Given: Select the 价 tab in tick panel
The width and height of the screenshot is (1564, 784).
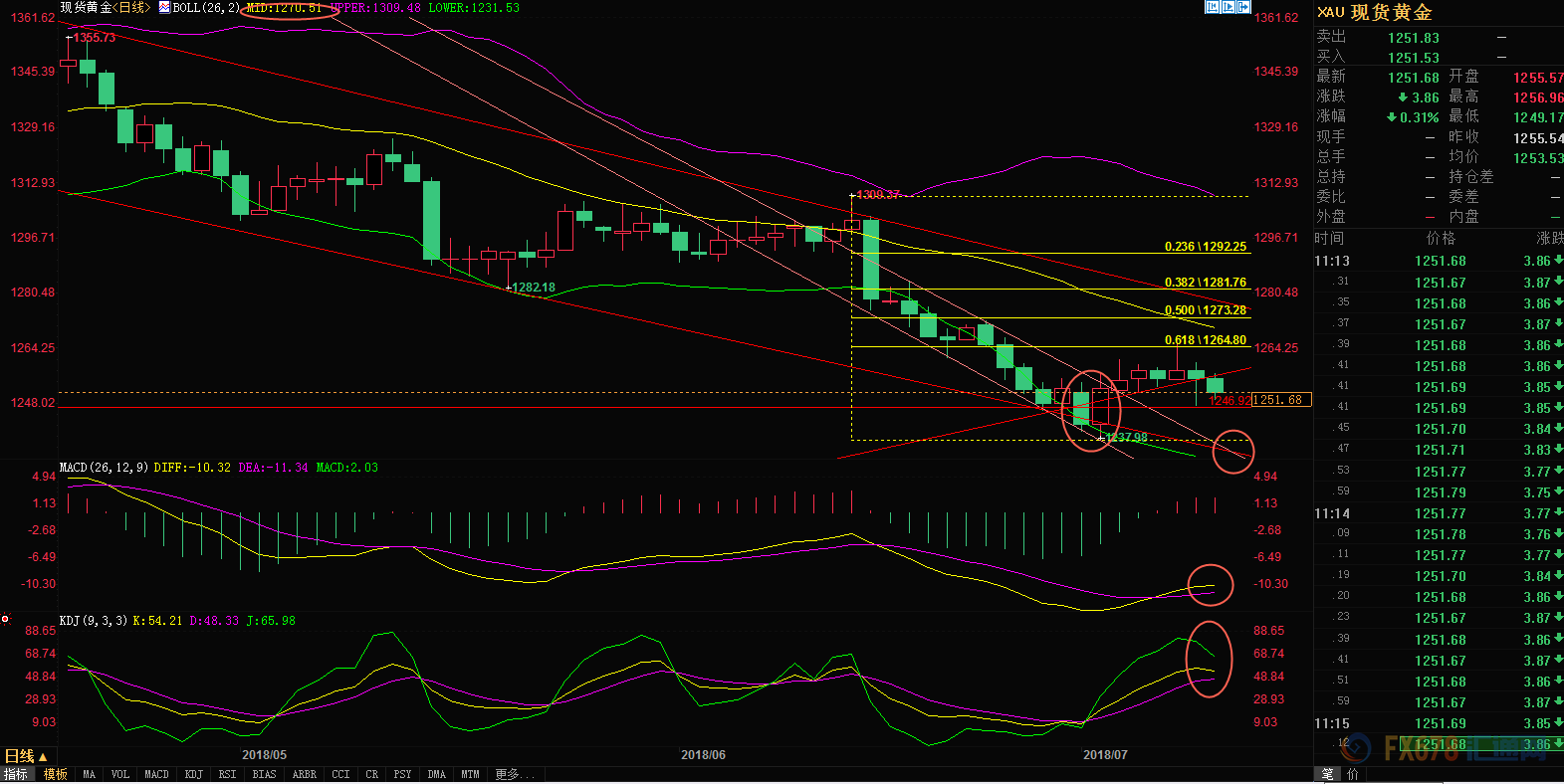Looking at the screenshot, I should (x=1352, y=774).
